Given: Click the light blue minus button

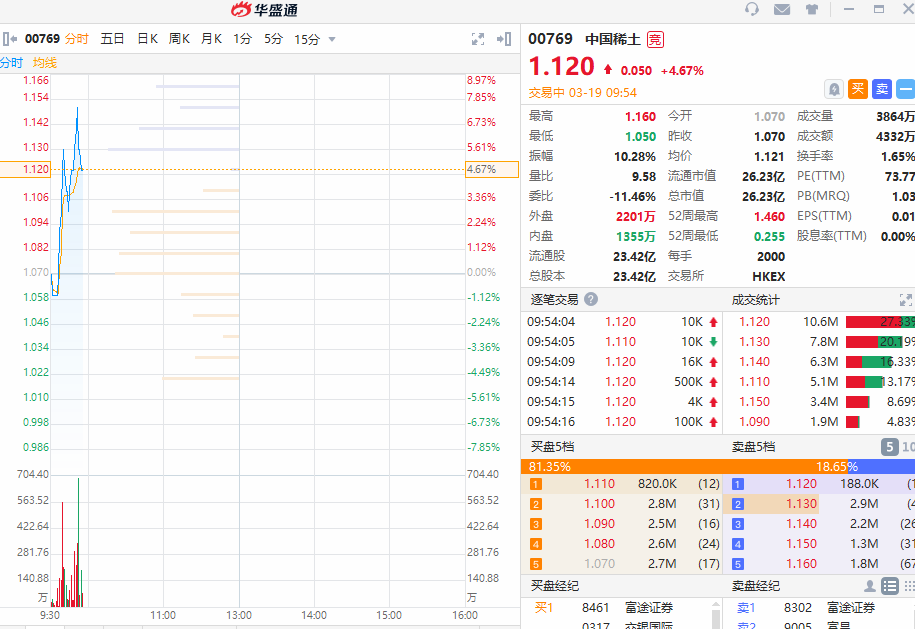Looking at the screenshot, I should pos(906,89).
